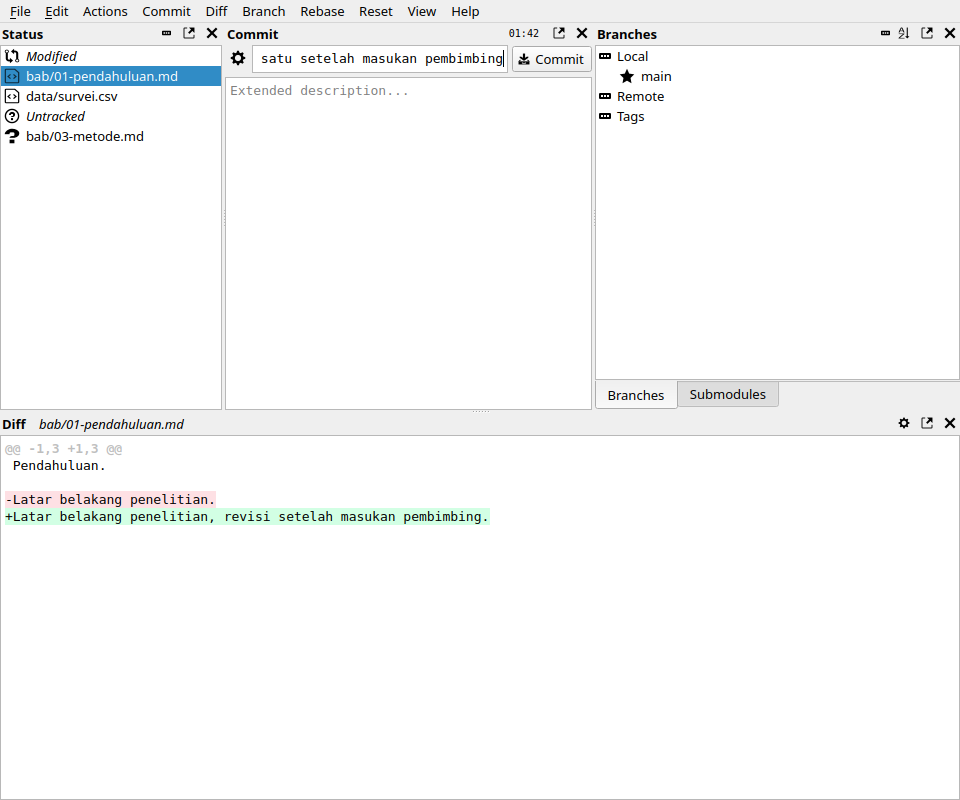Close the Status panel
960x800 pixels.
(x=212, y=33)
